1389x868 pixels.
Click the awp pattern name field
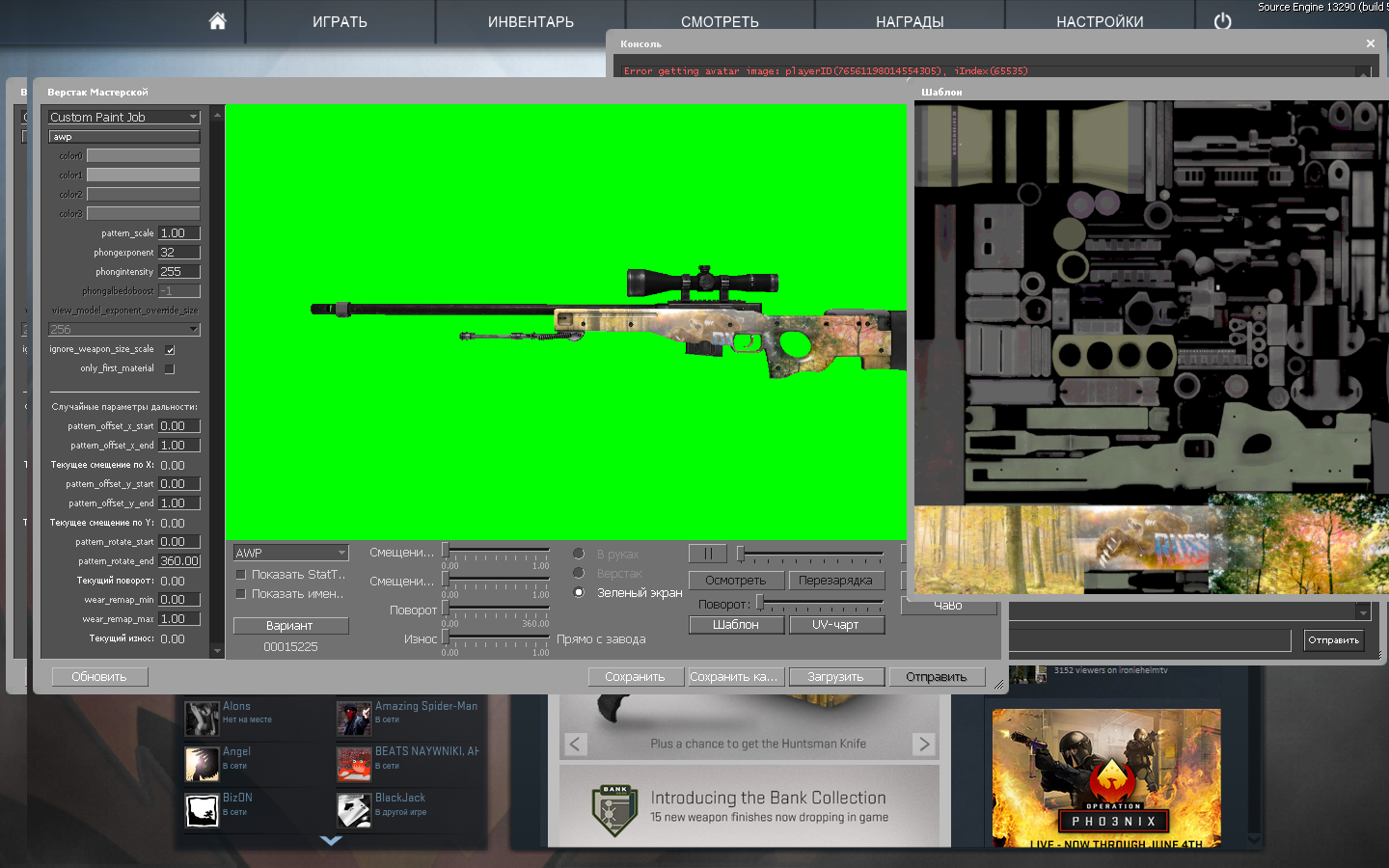(124, 137)
